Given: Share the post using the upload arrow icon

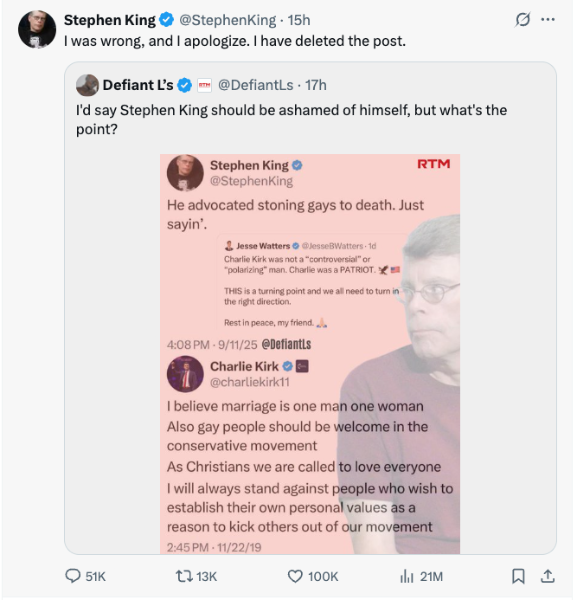Looking at the screenshot, I should pyautogui.click(x=548, y=576).
